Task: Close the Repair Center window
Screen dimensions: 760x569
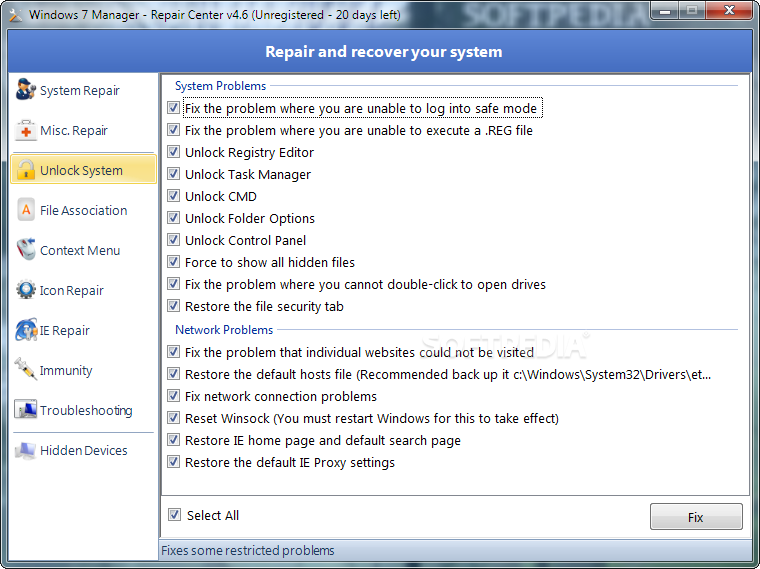Action: click(x=729, y=11)
